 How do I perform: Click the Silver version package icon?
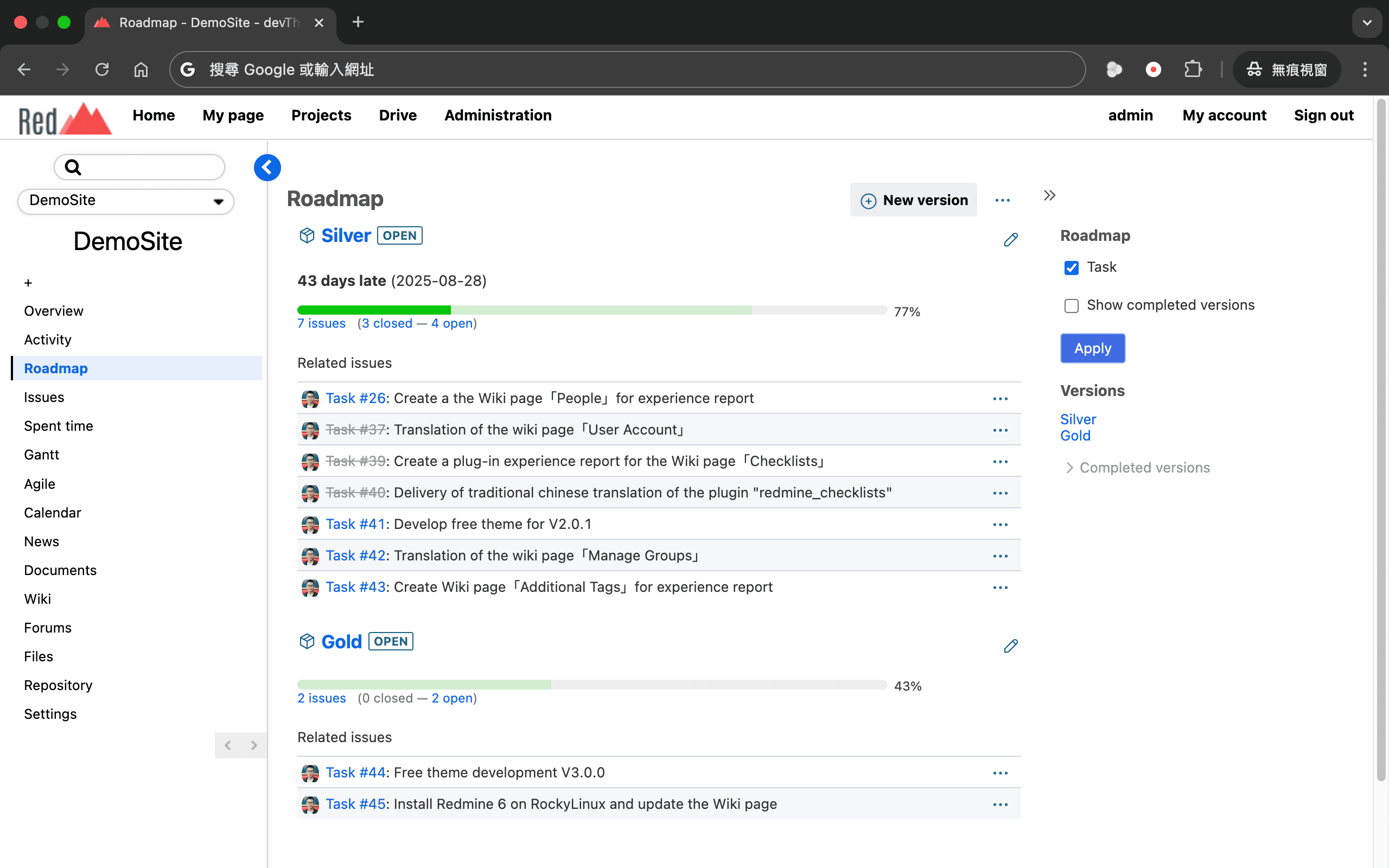(x=307, y=235)
